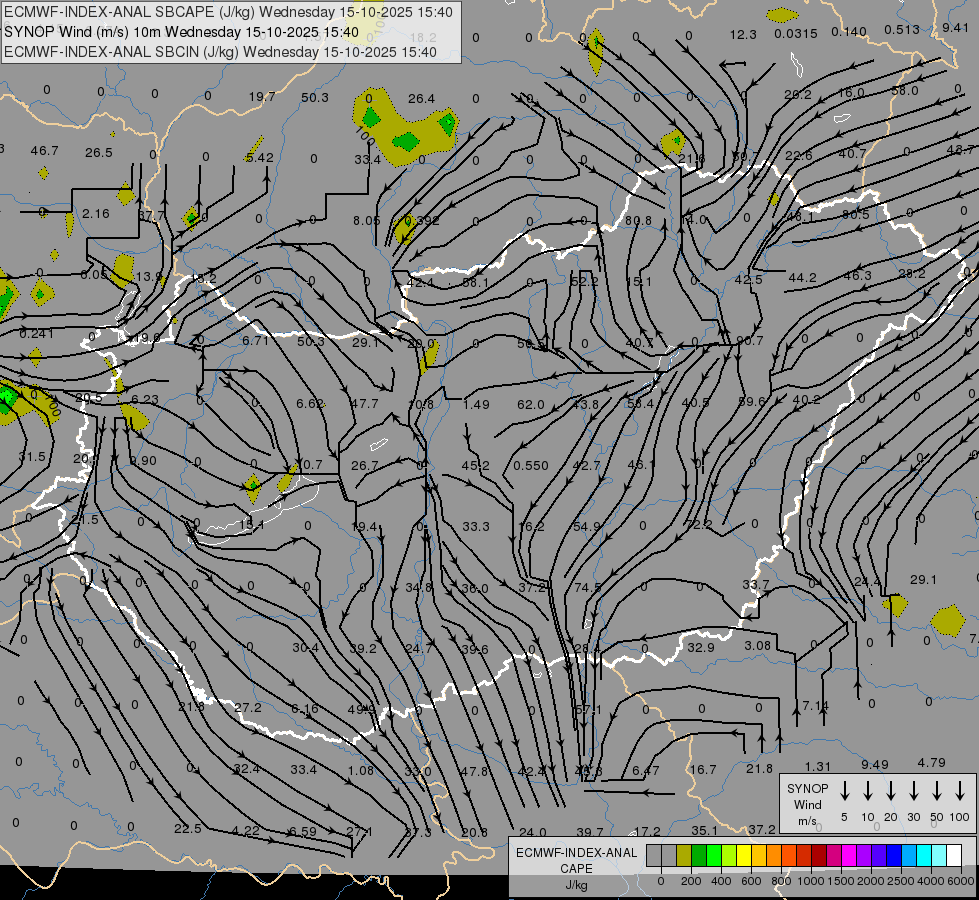Click the 0.550 value on the map
This screenshot has height=900, width=979.
(x=531, y=465)
